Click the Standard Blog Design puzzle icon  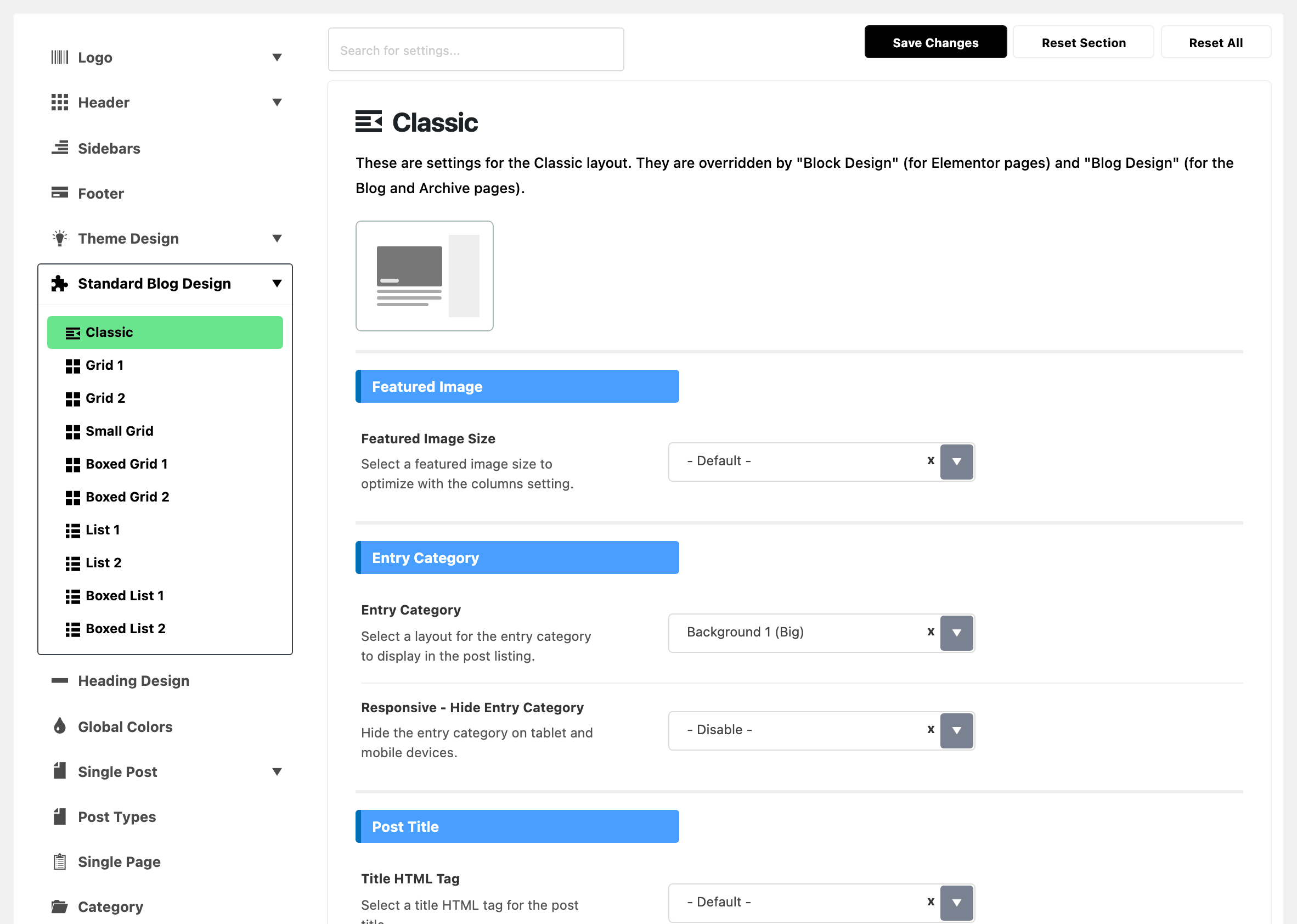coord(60,283)
